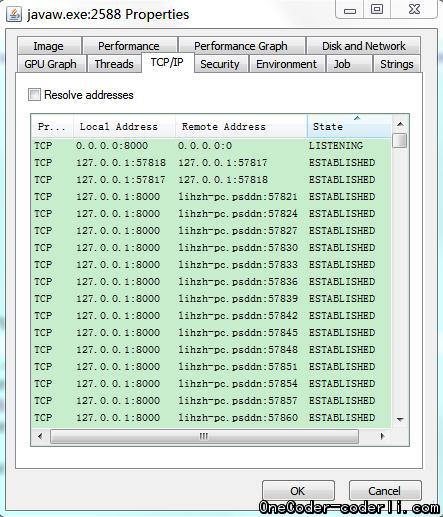Viewport: 443px width, 517px height.
Task: Open the Environment tab
Action: tap(287, 64)
